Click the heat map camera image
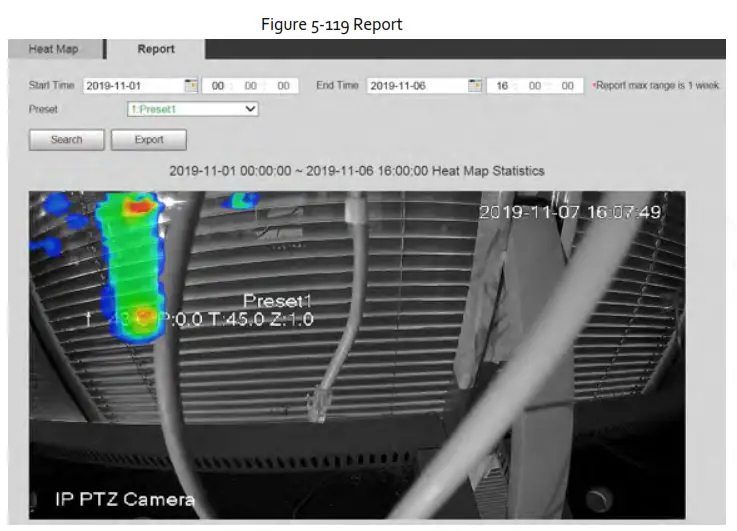This screenshot has height=531, width=737. coord(357,355)
